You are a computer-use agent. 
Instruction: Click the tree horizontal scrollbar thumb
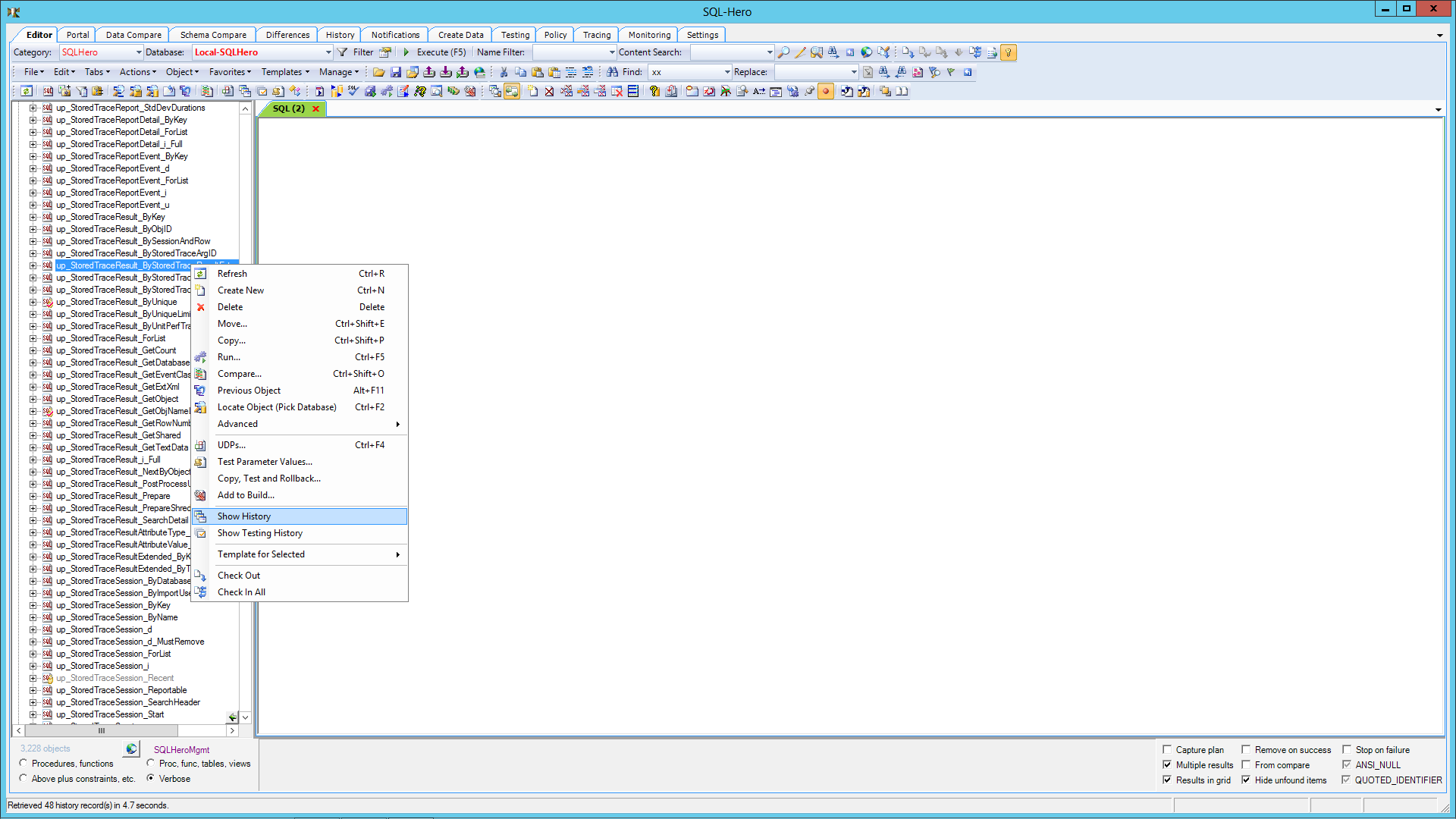point(102,731)
